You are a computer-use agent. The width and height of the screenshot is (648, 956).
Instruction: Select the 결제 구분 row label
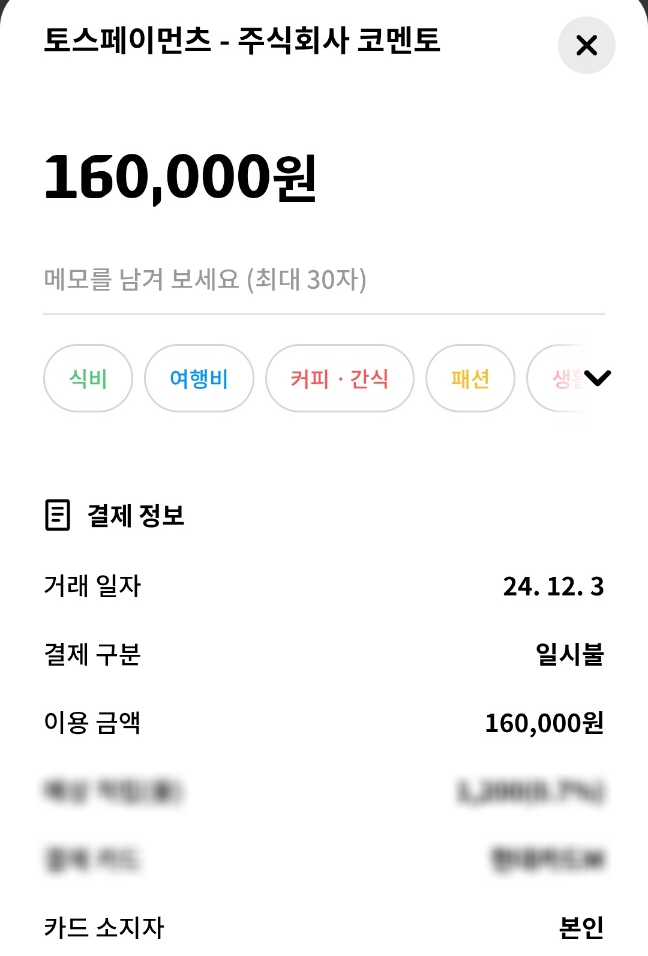[92, 655]
